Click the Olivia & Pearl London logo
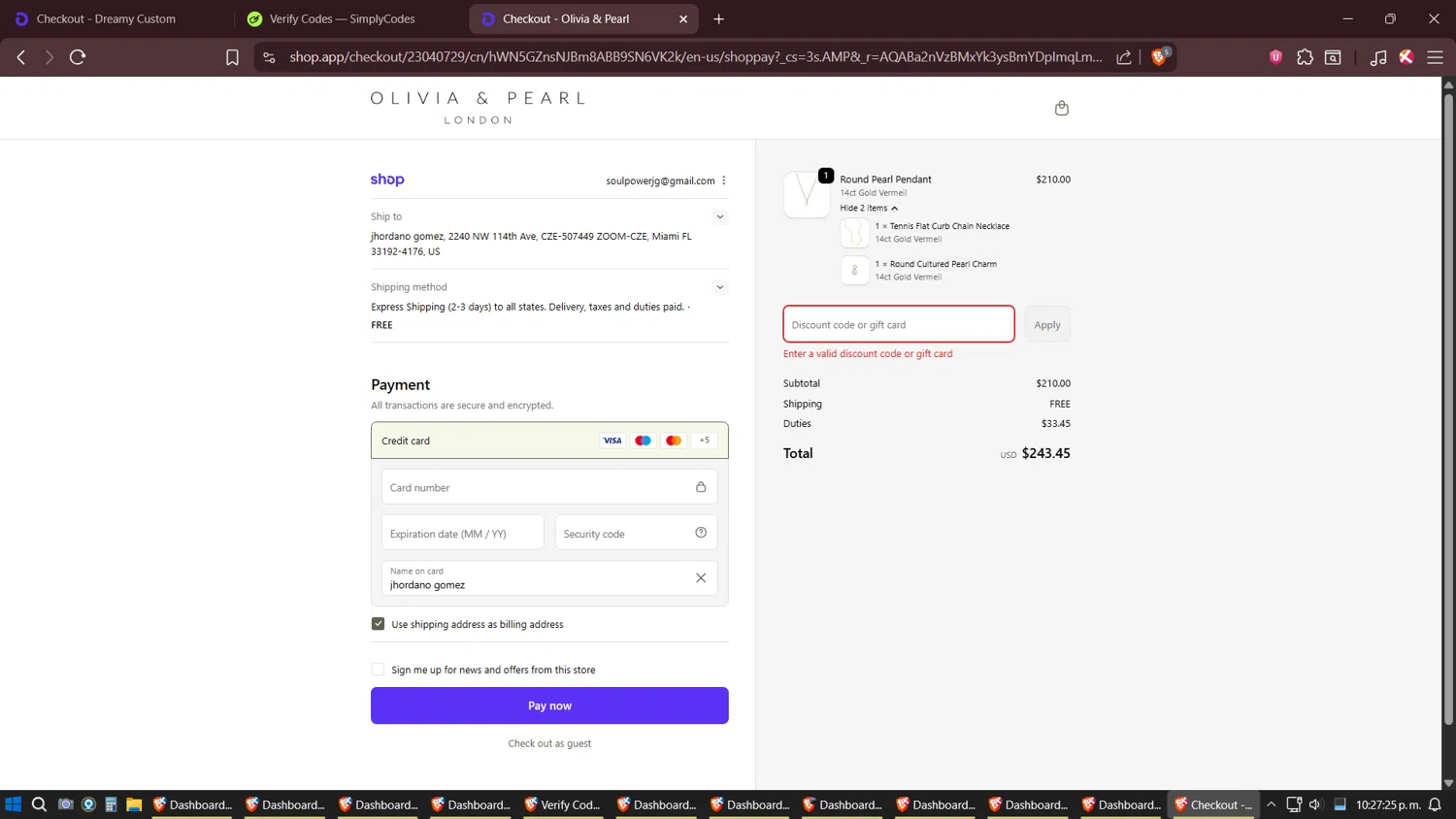 (478, 107)
